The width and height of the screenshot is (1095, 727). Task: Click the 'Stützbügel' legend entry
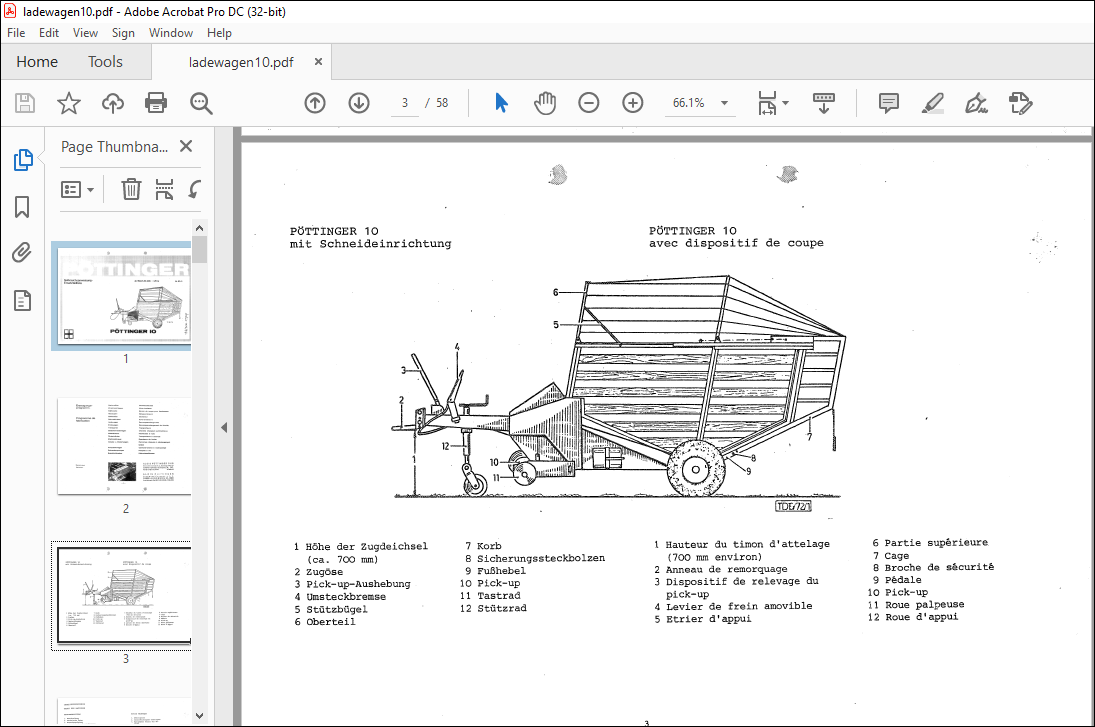[337, 609]
